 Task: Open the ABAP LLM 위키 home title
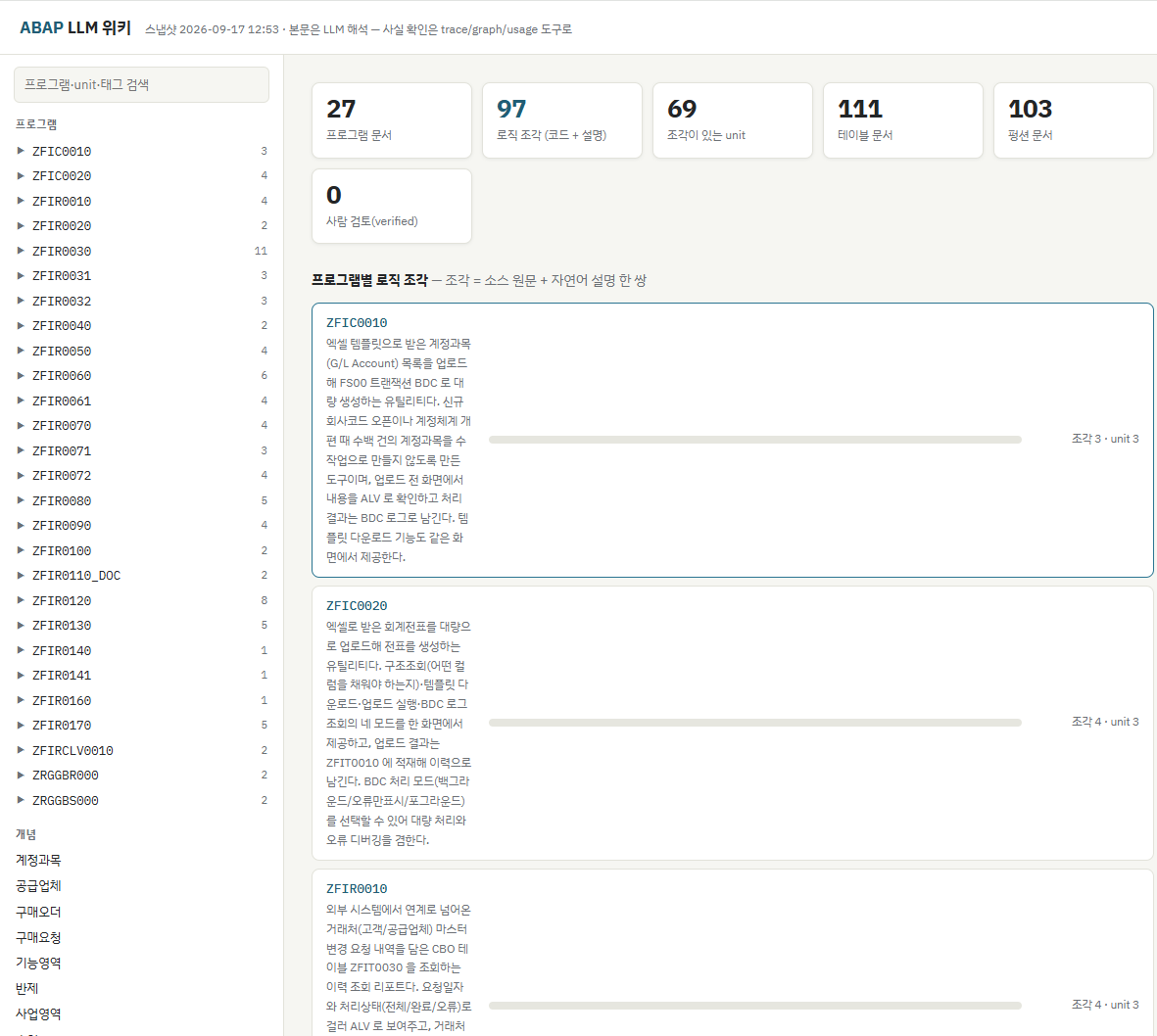[75, 28]
